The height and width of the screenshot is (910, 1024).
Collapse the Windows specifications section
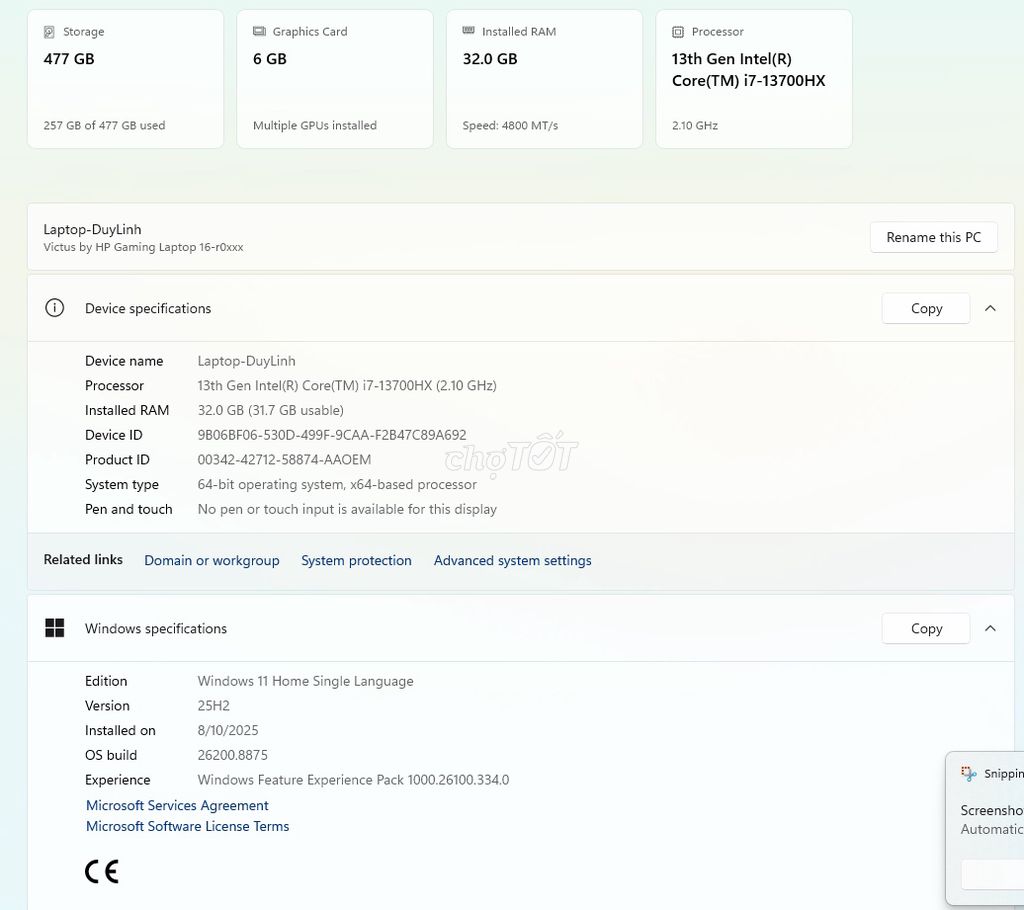point(990,628)
